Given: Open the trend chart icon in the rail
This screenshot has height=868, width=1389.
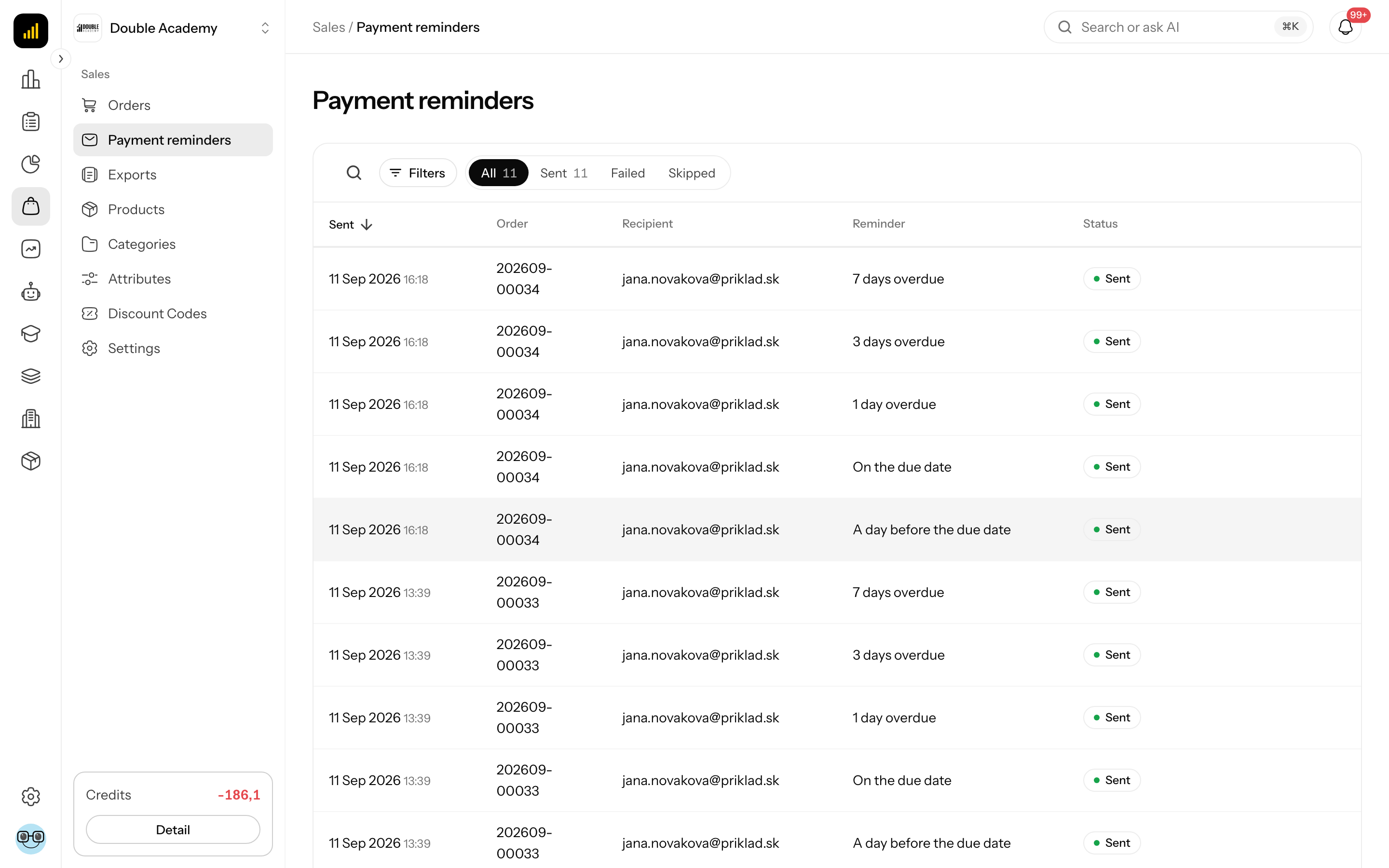Looking at the screenshot, I should pos(31,249).
